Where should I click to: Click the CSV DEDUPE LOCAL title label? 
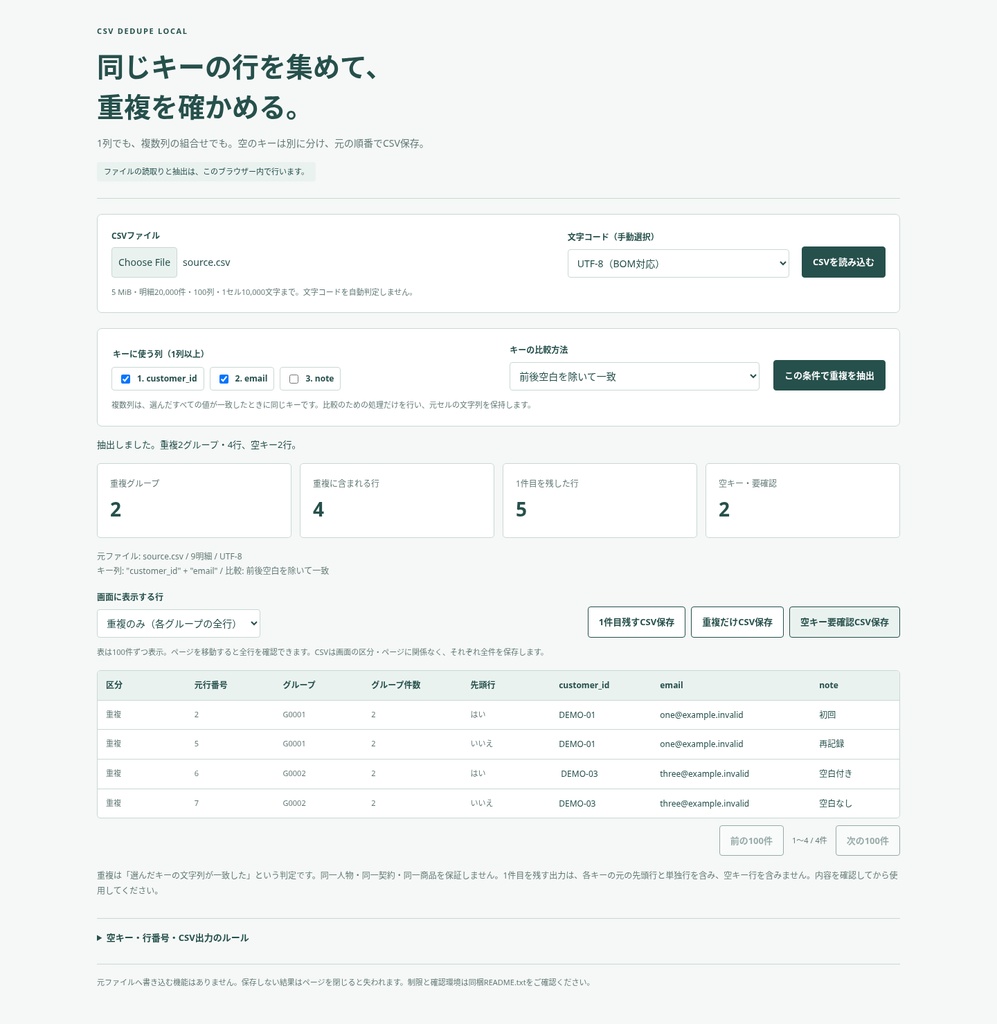[x=142, y=31]
